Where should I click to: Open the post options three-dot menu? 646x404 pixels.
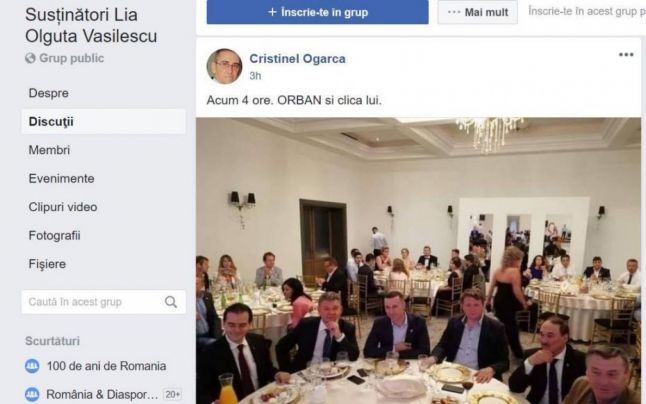[x=626, y=55]
